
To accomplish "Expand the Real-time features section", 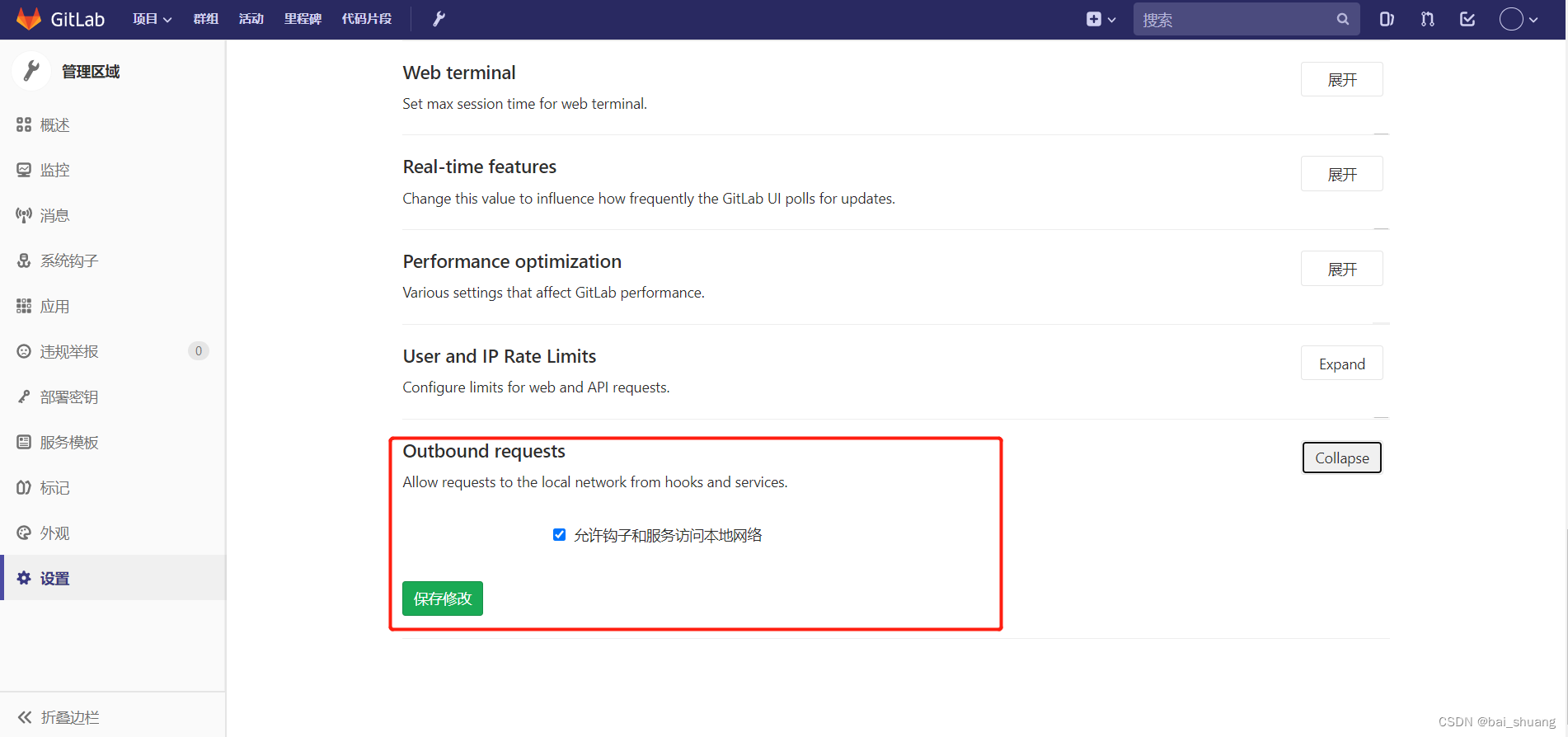I will pyautogui.click(x=1341, y=174).
